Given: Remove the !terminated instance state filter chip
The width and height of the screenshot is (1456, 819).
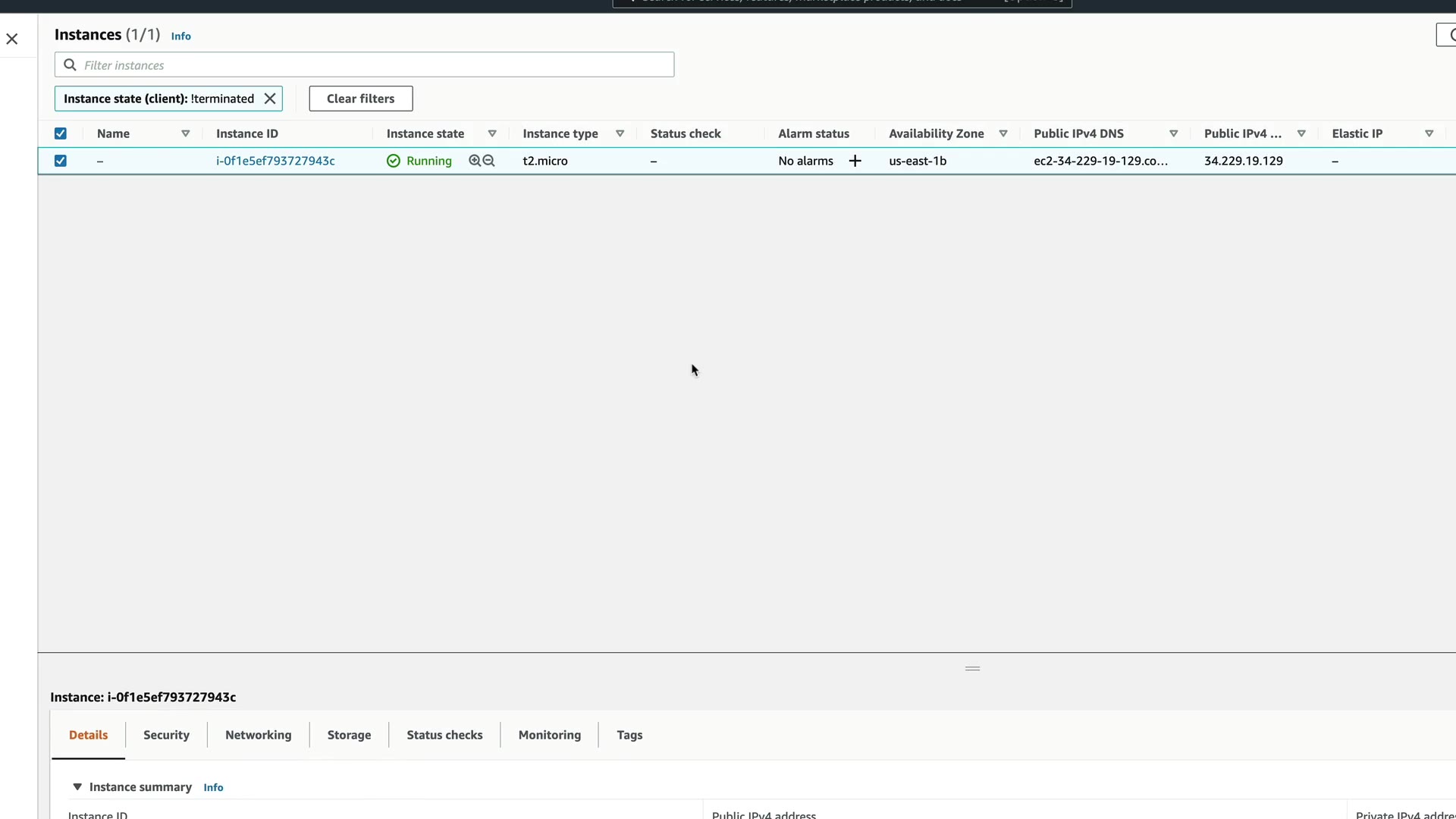Looking at the screenshot, I should [270, 99].
